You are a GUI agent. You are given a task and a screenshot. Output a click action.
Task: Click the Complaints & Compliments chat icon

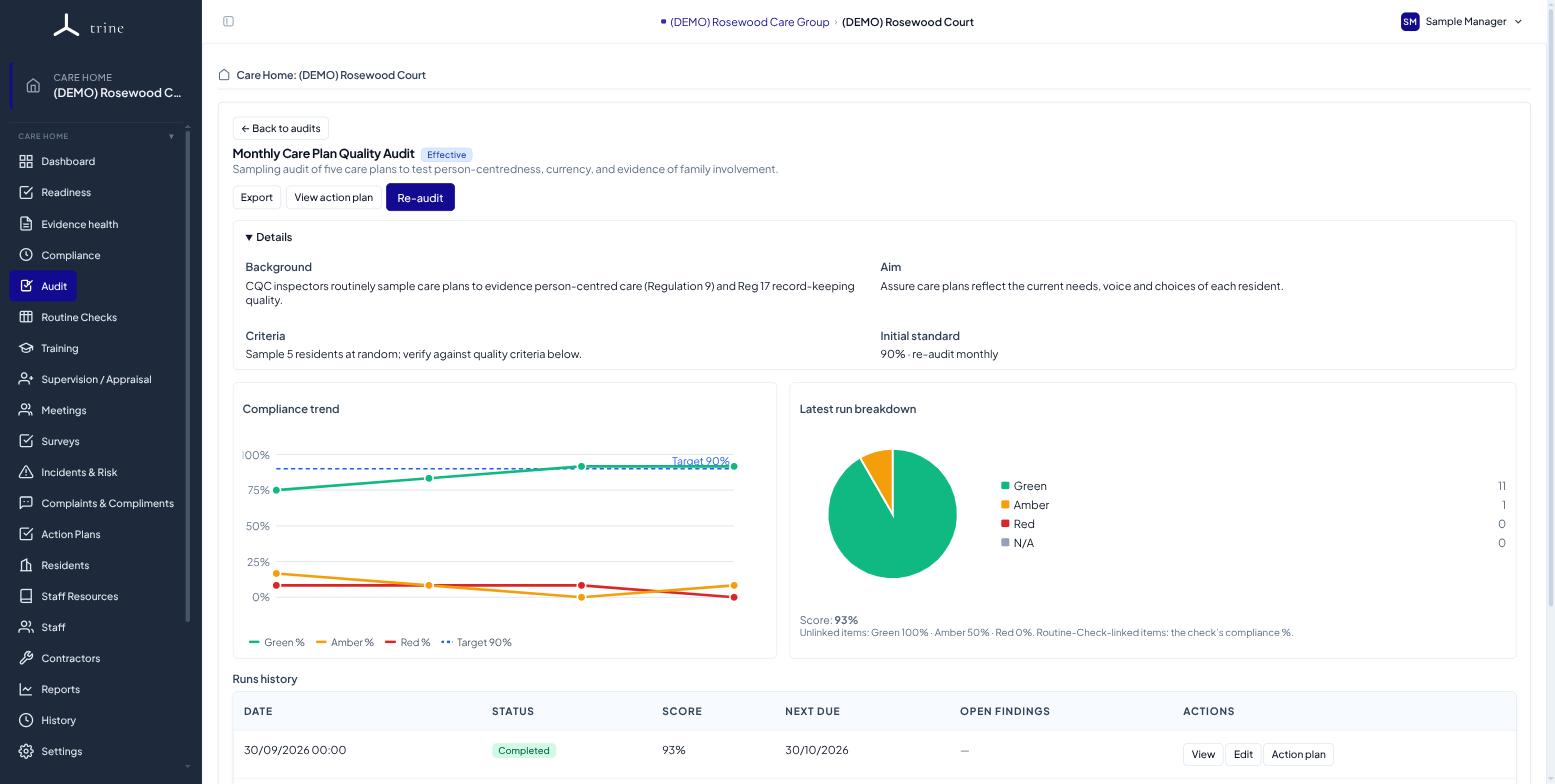click(26, 503)
